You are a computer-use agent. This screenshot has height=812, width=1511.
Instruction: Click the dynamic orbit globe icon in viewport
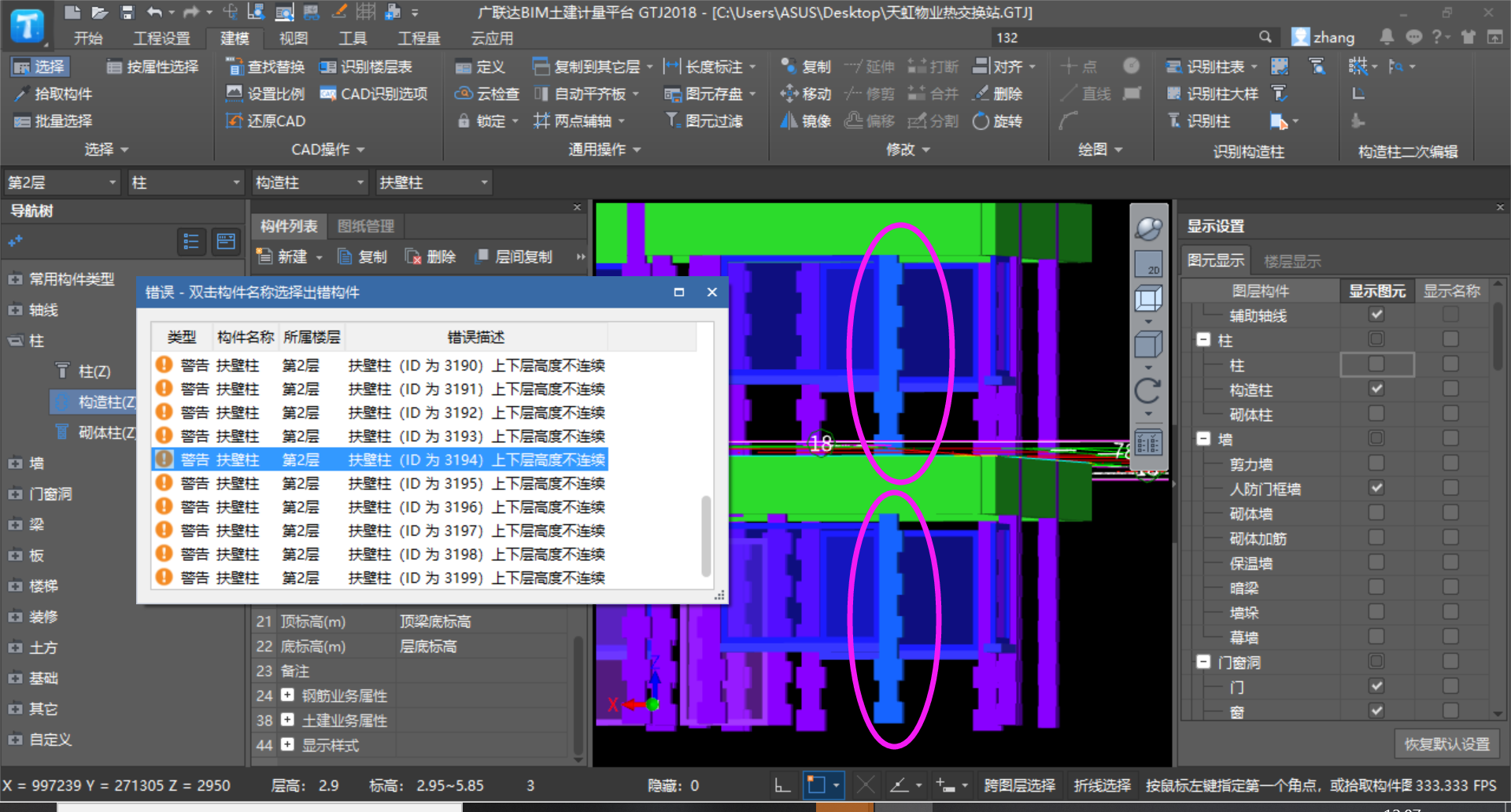pos(1148,228)
